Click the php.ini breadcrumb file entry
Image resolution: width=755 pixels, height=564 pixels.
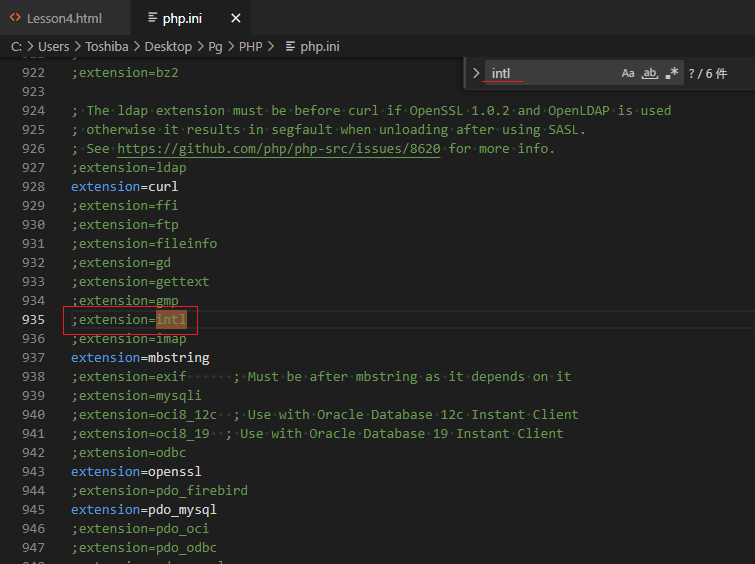(x=312, y=47)
